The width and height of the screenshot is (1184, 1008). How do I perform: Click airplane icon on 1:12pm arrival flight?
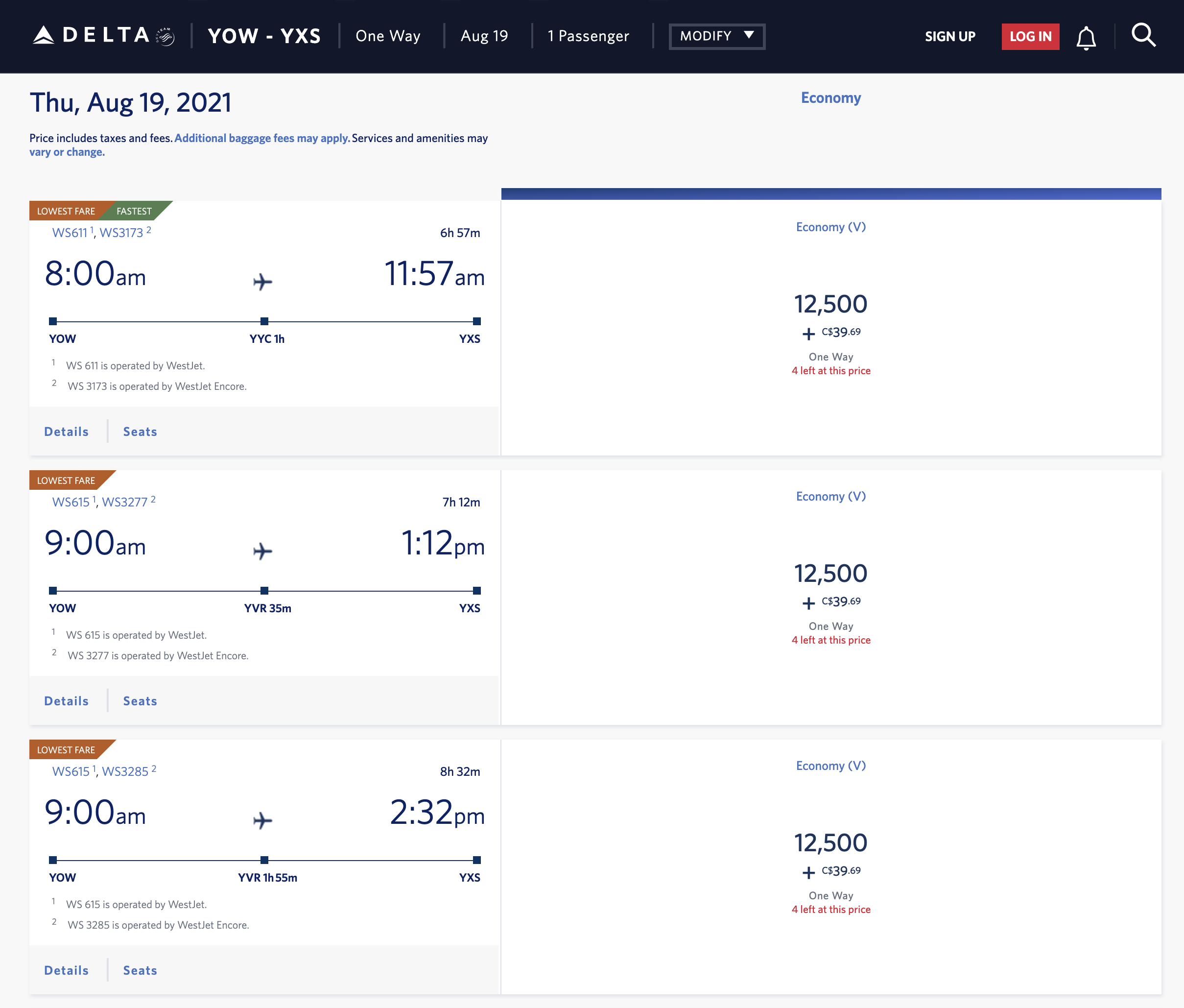[263, 551]
